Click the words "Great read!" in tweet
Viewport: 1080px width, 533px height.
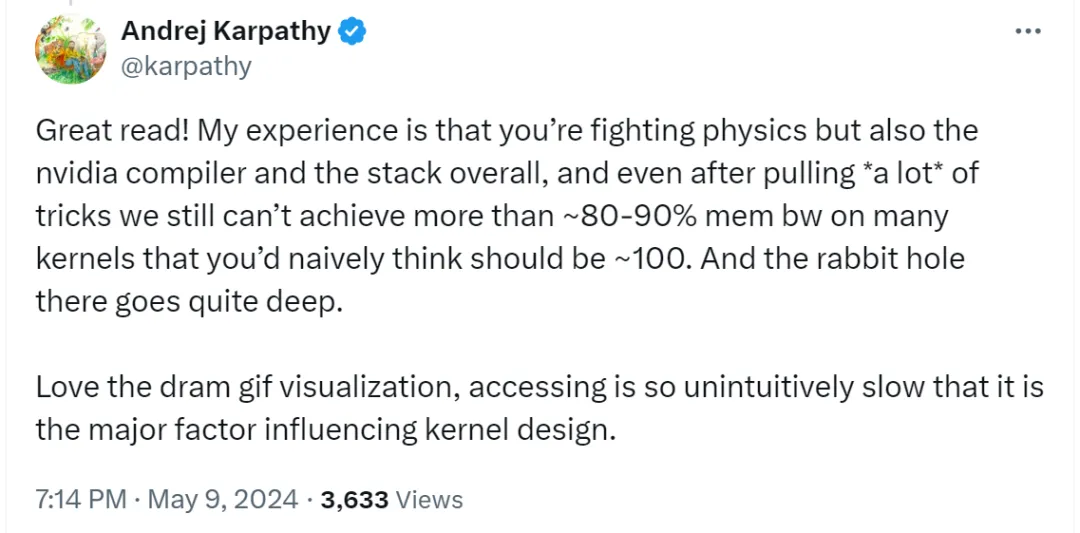pyautogui.click(x=112, y=132)
